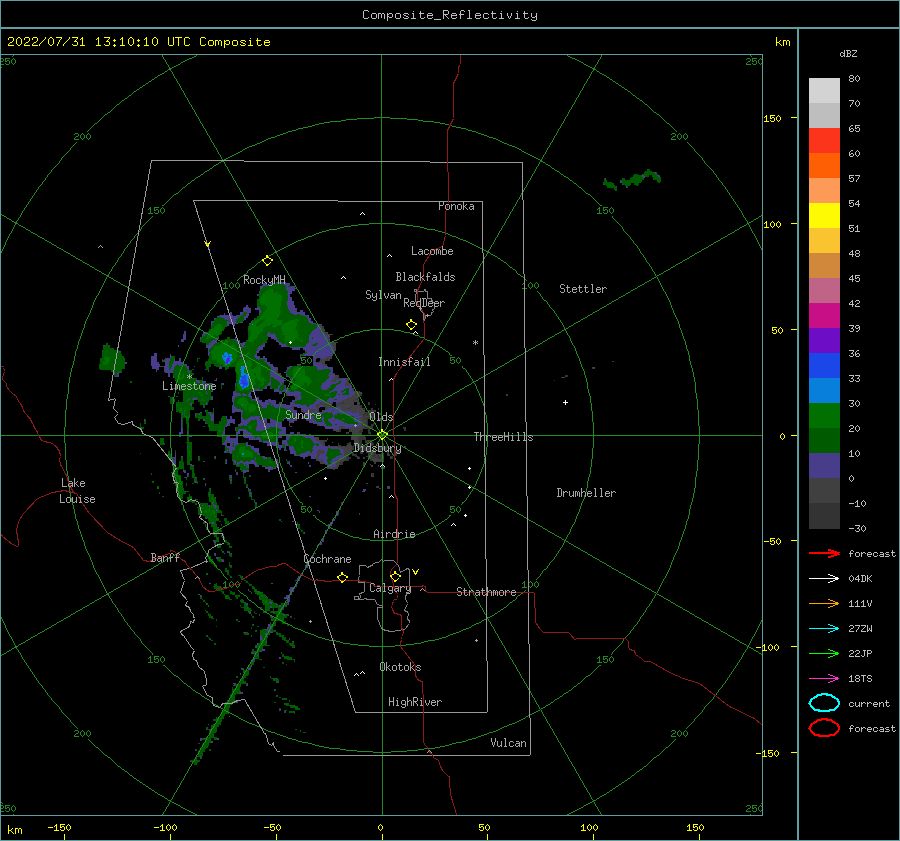Click the small green echo northeast near 150 ring

(633, 179)
